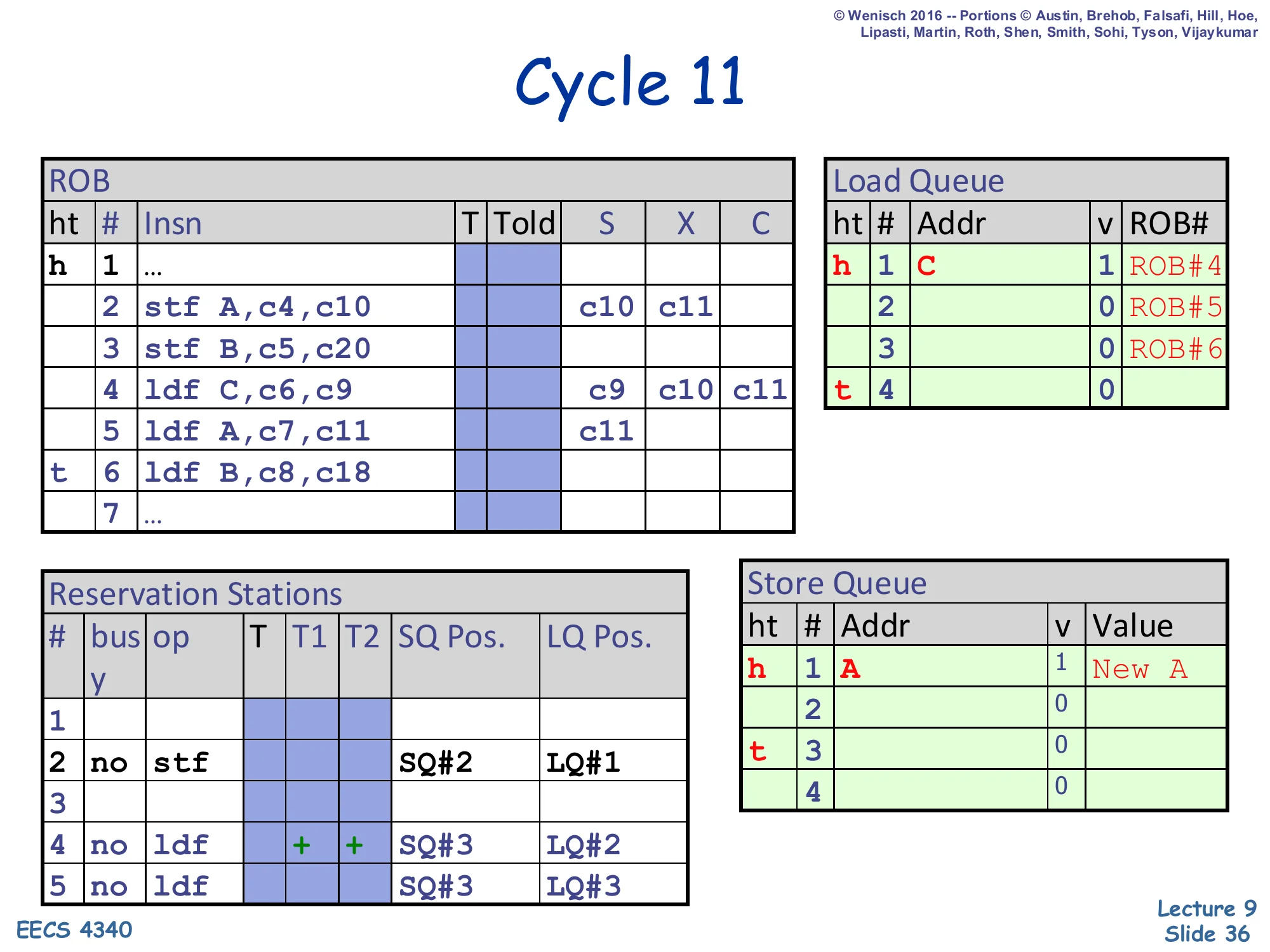Select instruction 'stf A,c4,c10' in ROB
The height and width of the screenshot is (952, 1270).
click(257, 307)
